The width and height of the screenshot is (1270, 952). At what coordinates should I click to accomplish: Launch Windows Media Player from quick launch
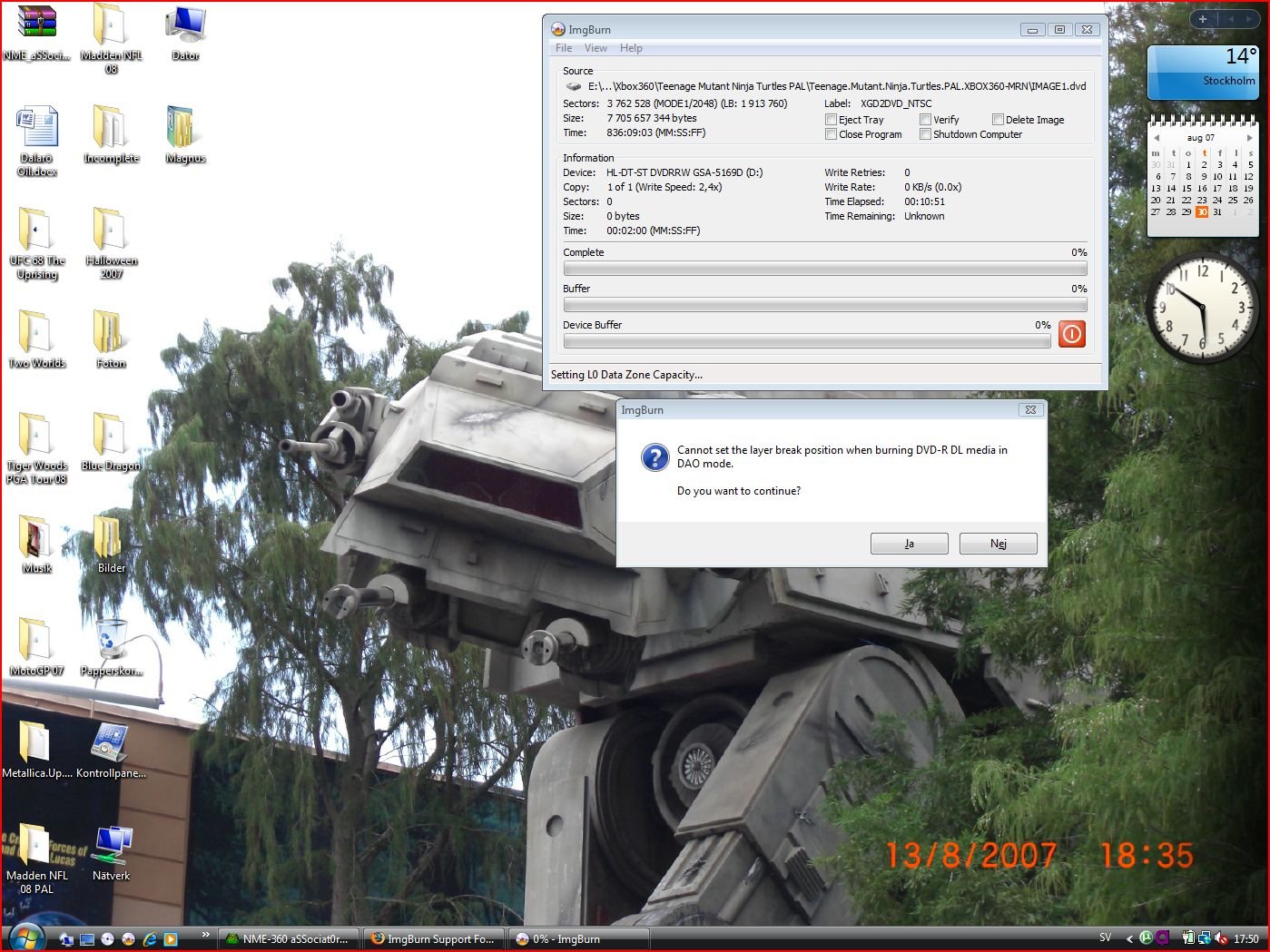point(170,939)
